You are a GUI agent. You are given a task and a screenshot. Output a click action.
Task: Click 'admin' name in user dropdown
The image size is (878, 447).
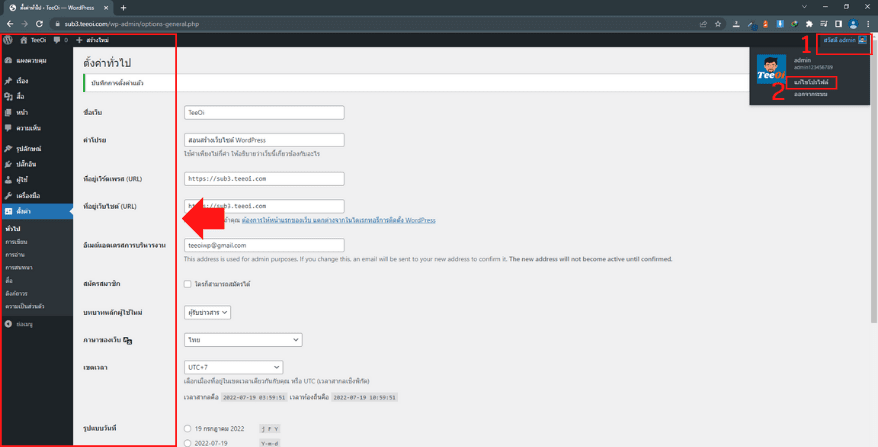pos(802,59)
